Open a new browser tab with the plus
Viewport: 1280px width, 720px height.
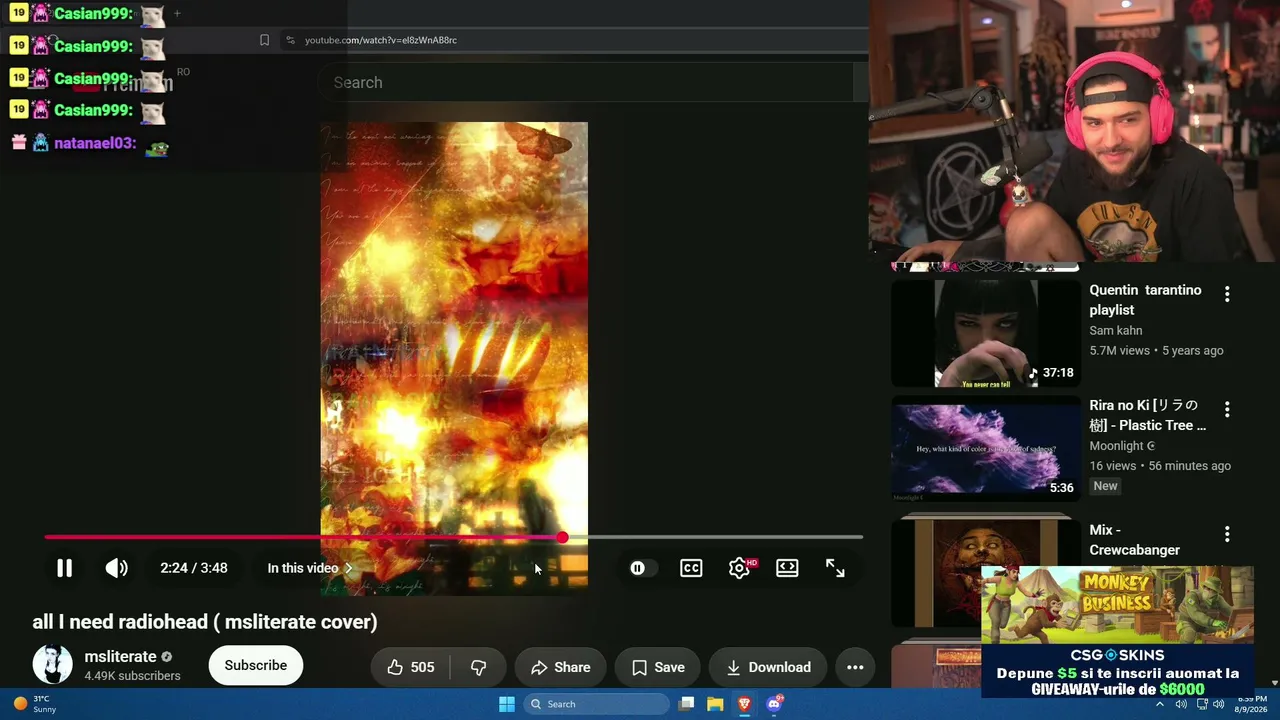[177, 13]
